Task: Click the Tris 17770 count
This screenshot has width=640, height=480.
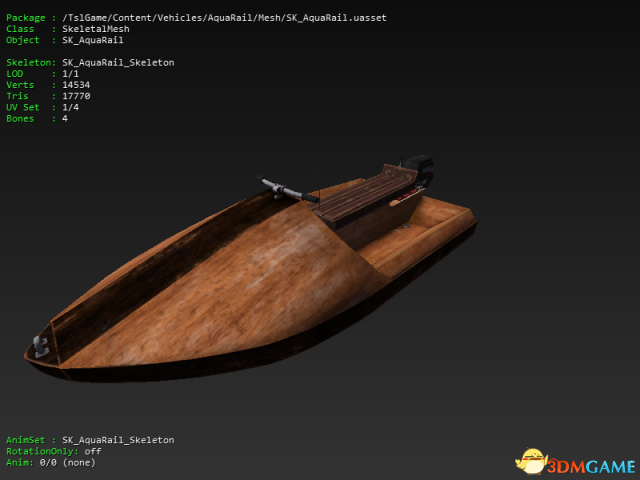Action: [48, 96]
